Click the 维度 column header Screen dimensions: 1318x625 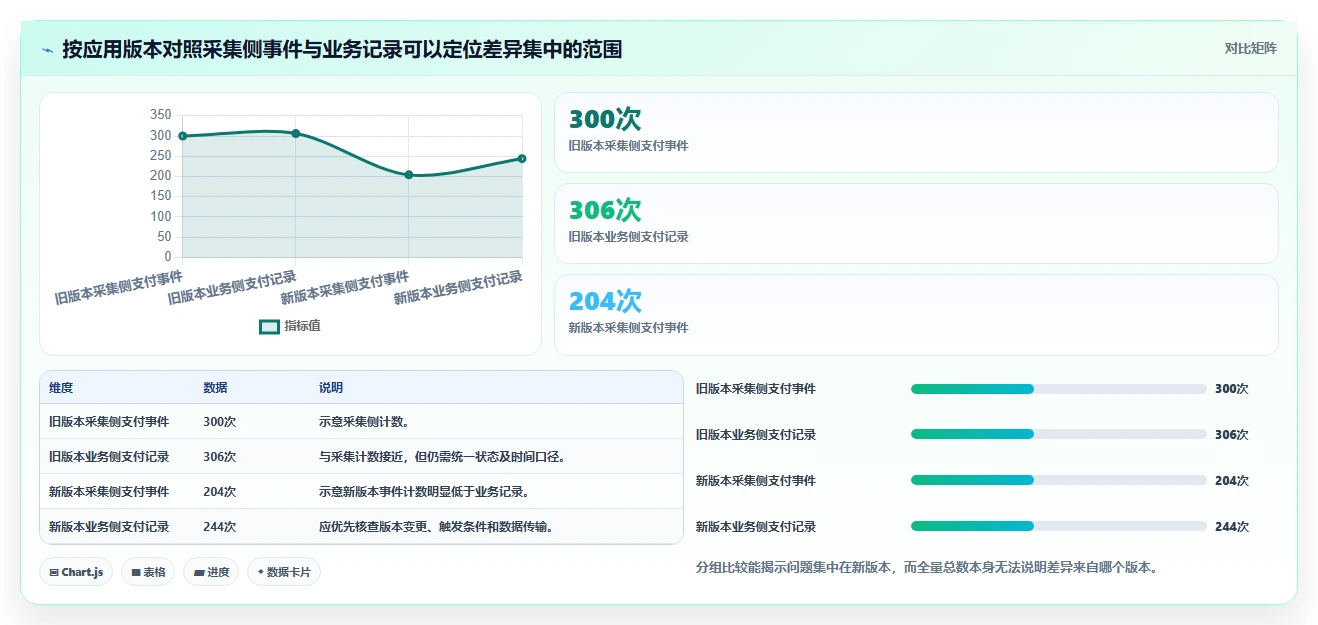(x=61, y=388)
